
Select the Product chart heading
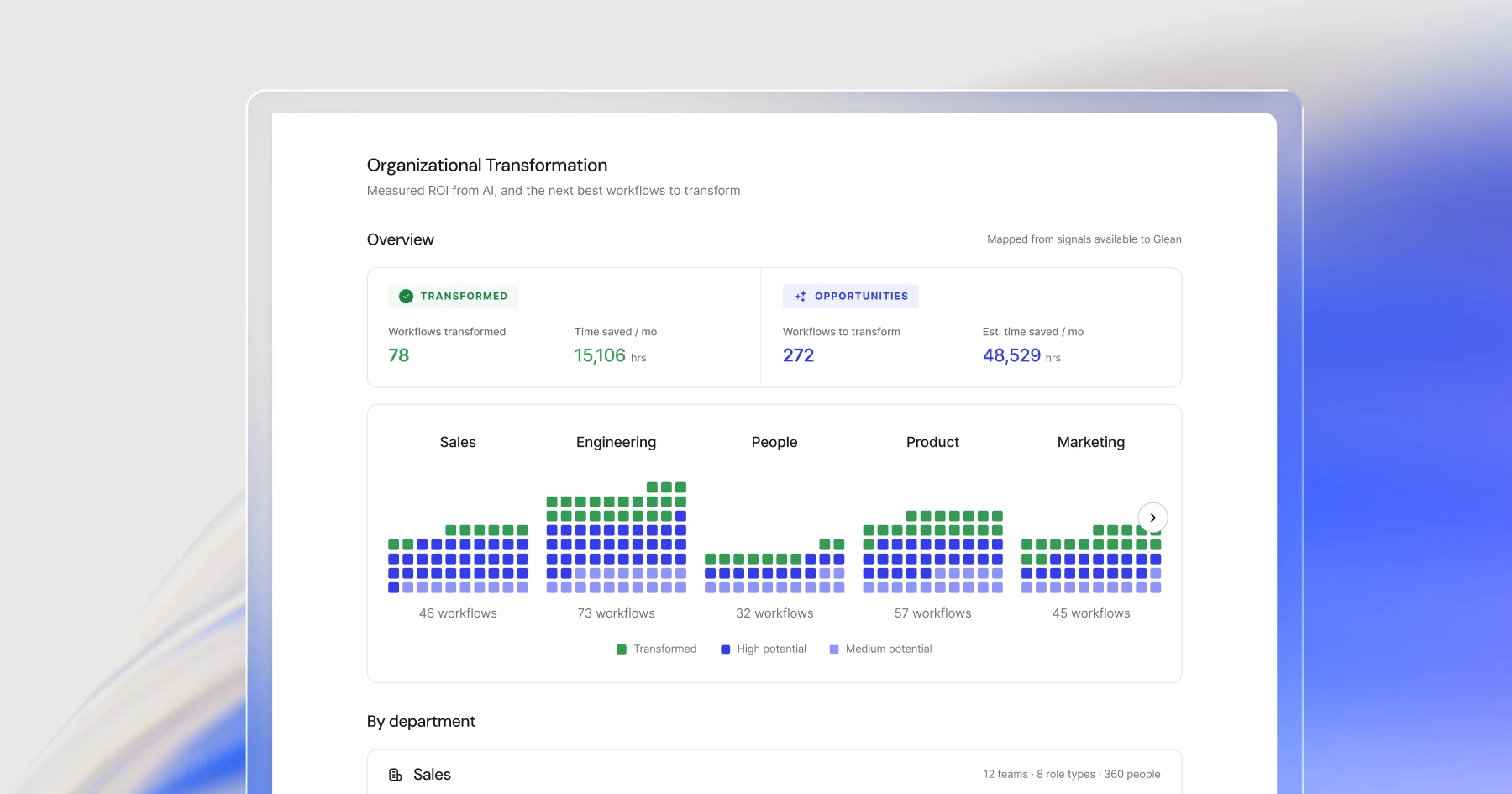coord(932,442)
